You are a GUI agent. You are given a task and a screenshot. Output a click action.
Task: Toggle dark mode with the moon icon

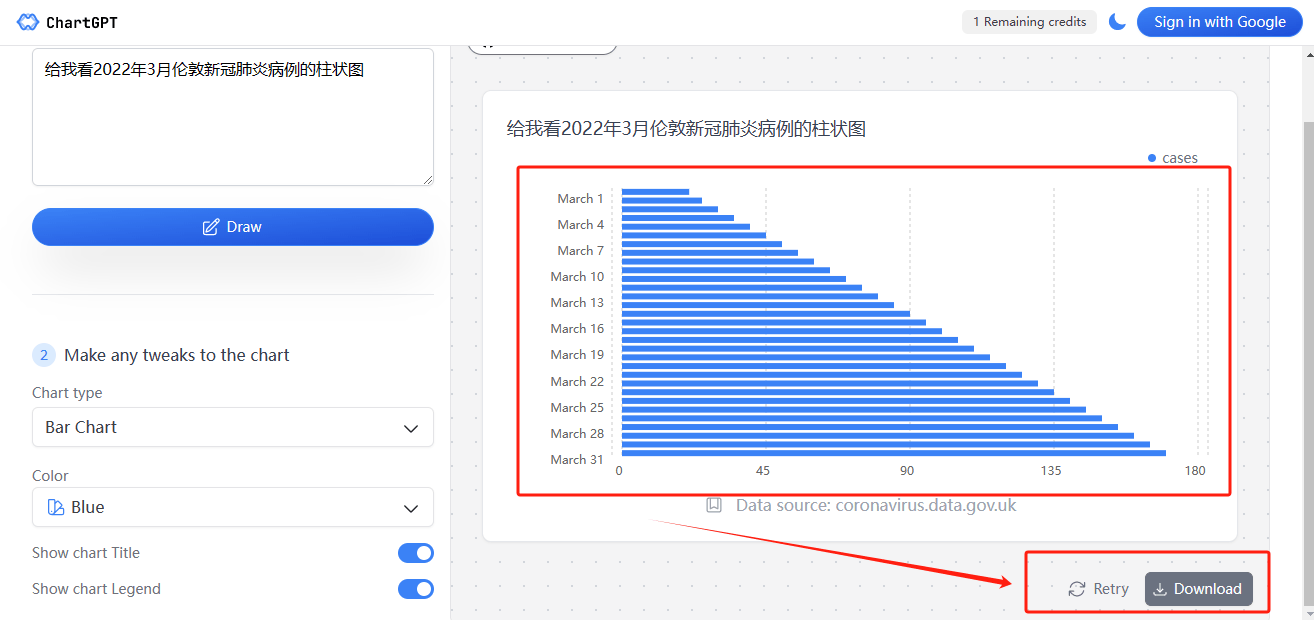click(1117, 22)
